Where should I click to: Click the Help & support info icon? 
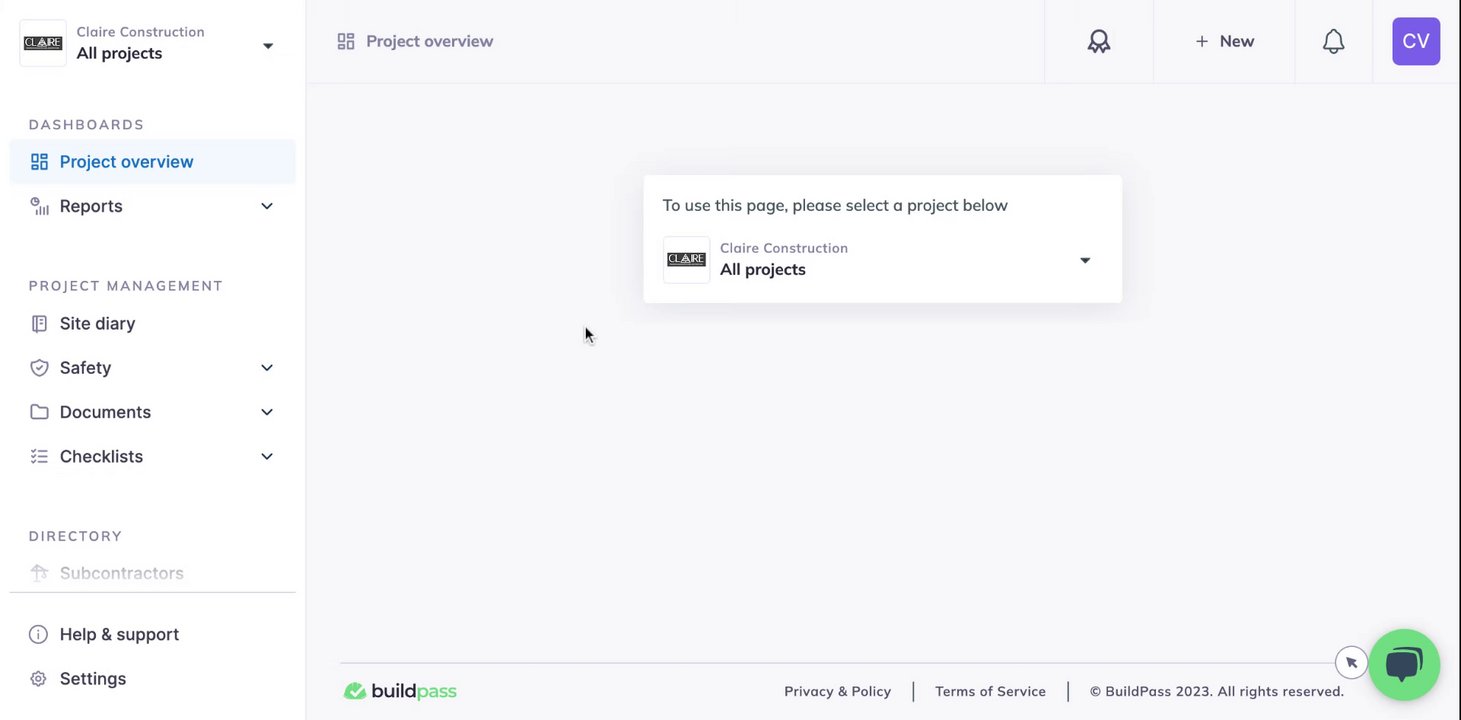[x=39, y=634]
